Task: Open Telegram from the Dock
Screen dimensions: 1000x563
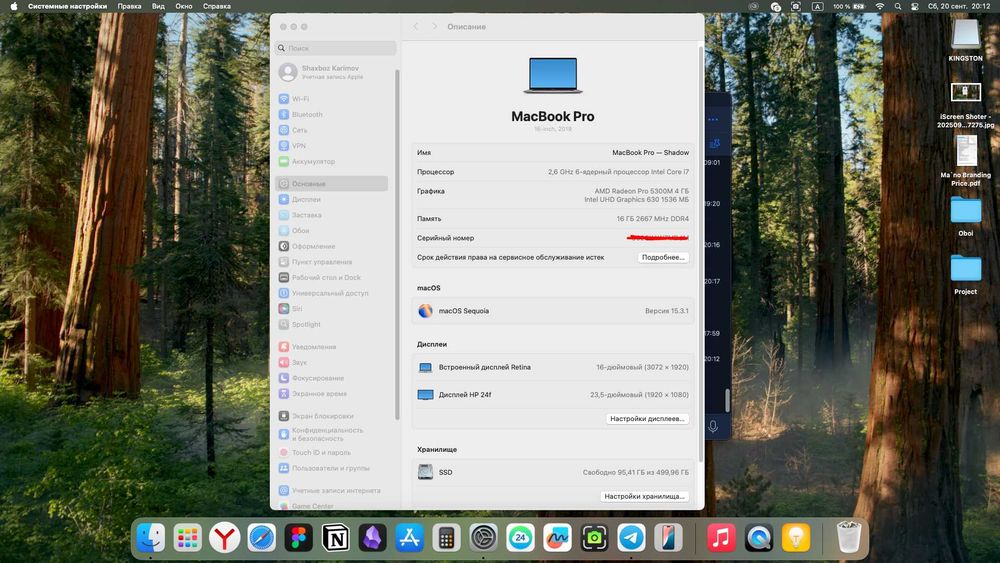Action: (631, 538)
